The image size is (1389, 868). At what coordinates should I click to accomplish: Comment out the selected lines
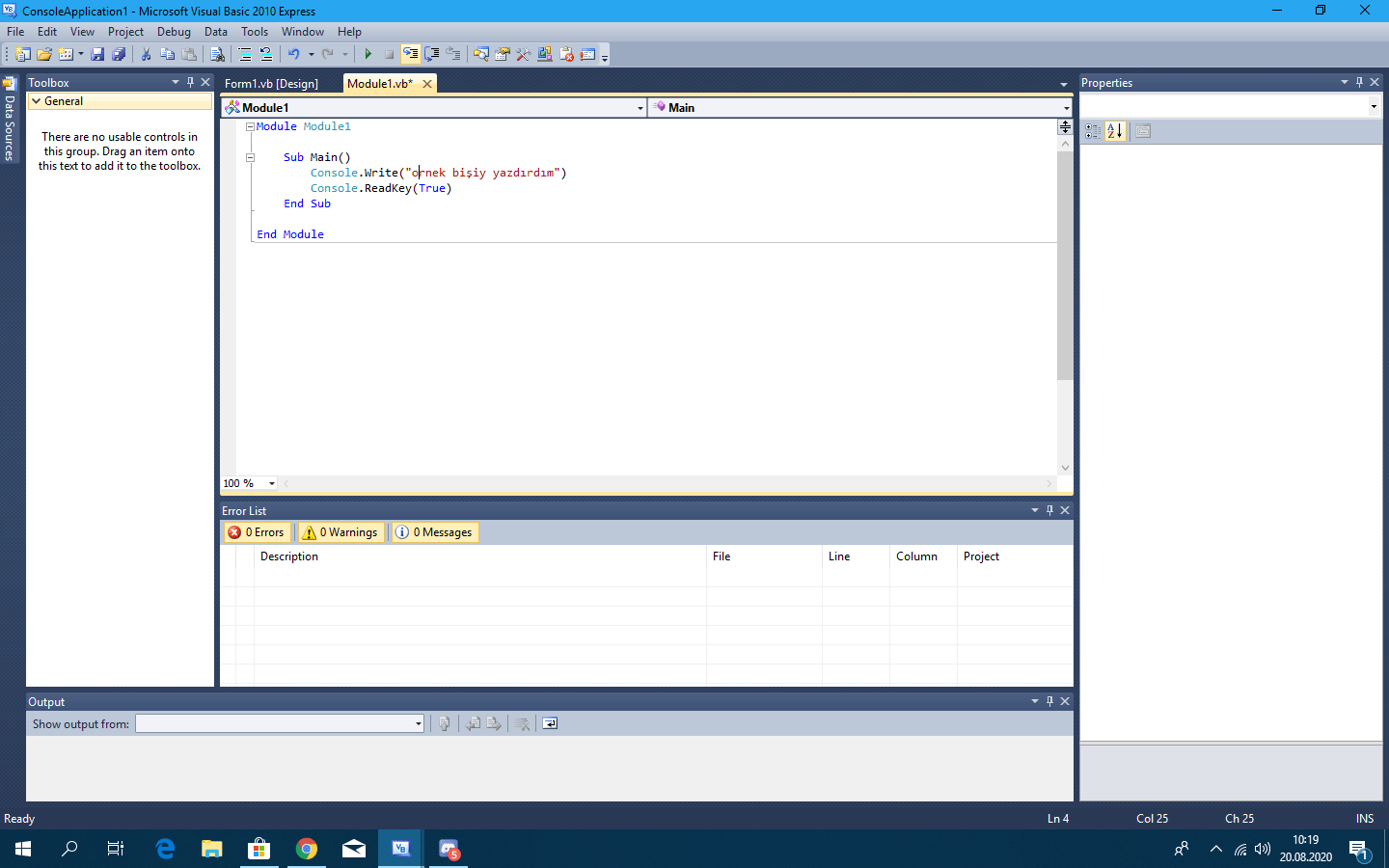pyautogui.click(x=245, y=54)
